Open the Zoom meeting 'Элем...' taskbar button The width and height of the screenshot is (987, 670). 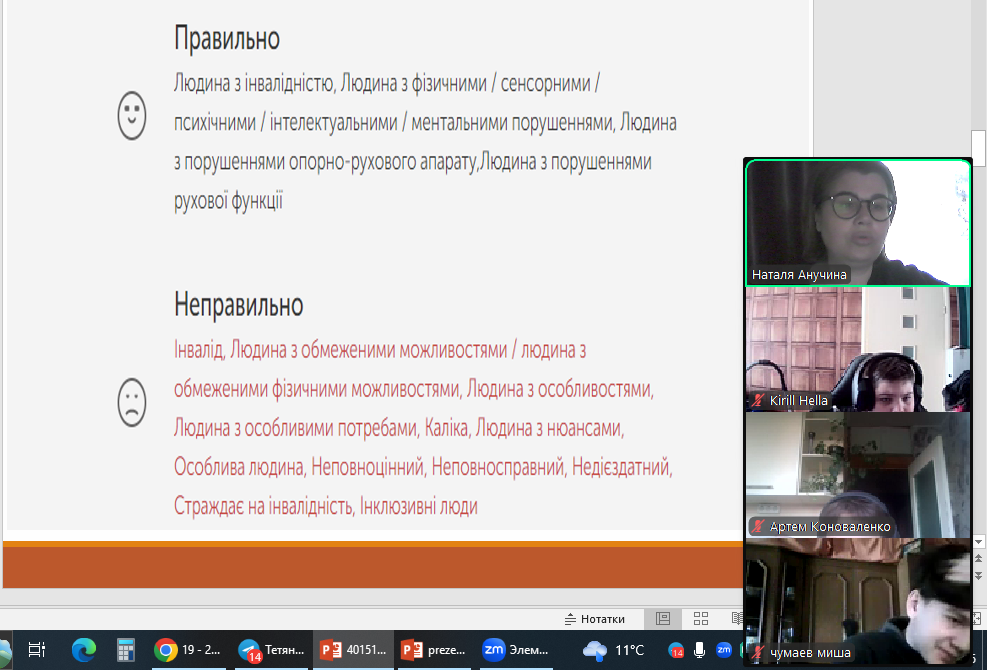516,650
